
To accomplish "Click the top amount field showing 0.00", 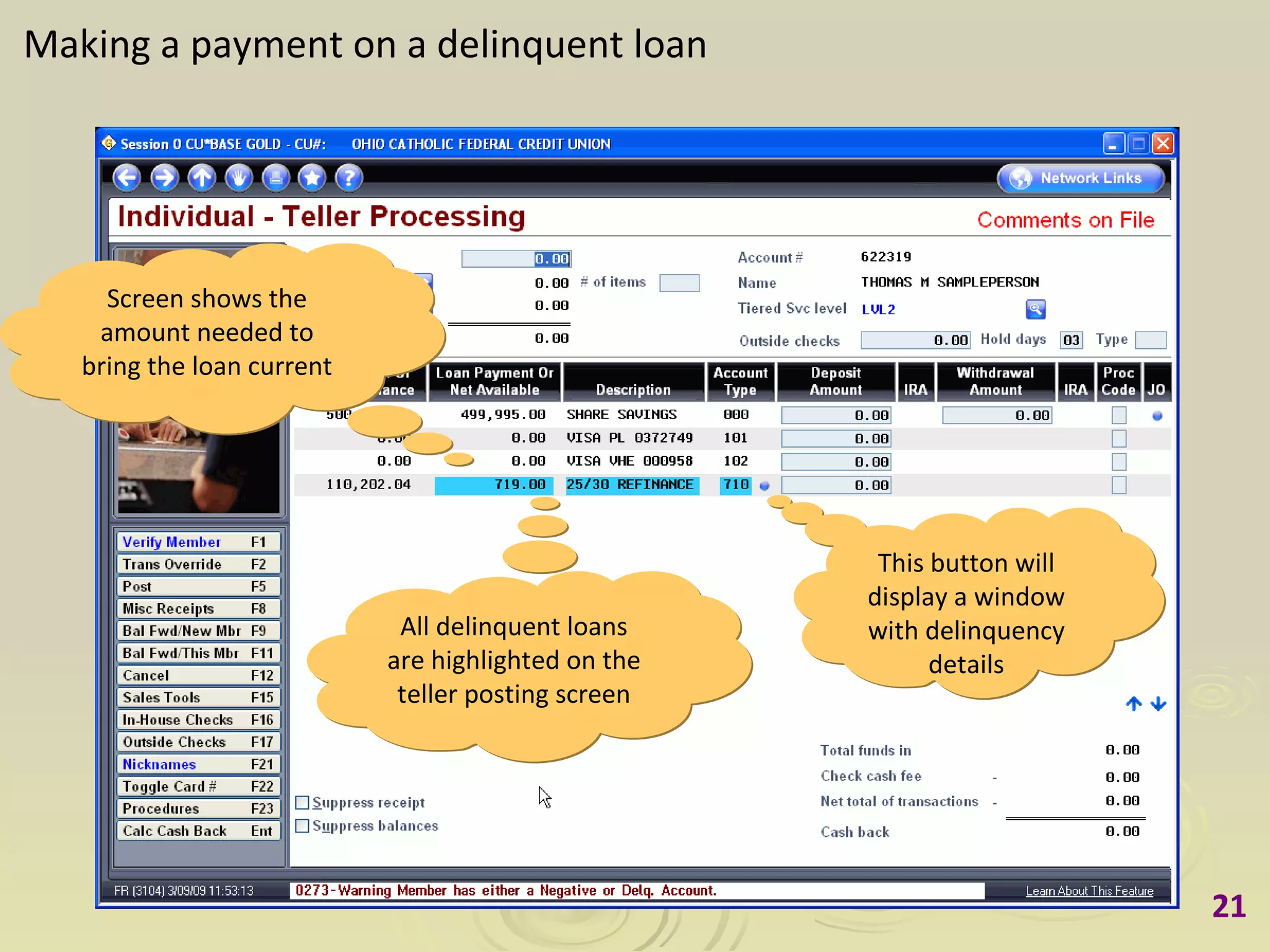I will point(516,258).
